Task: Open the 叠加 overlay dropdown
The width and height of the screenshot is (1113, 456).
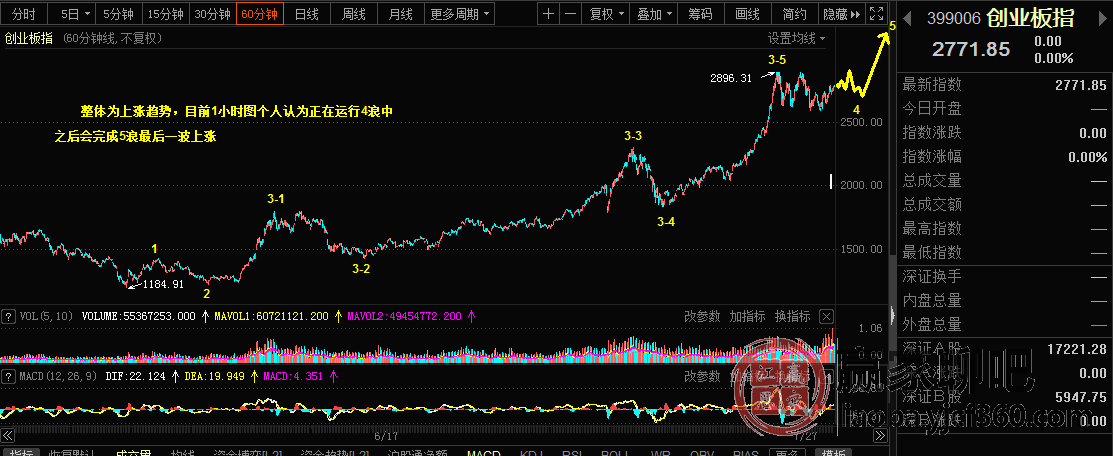Action: click(653, 13)
